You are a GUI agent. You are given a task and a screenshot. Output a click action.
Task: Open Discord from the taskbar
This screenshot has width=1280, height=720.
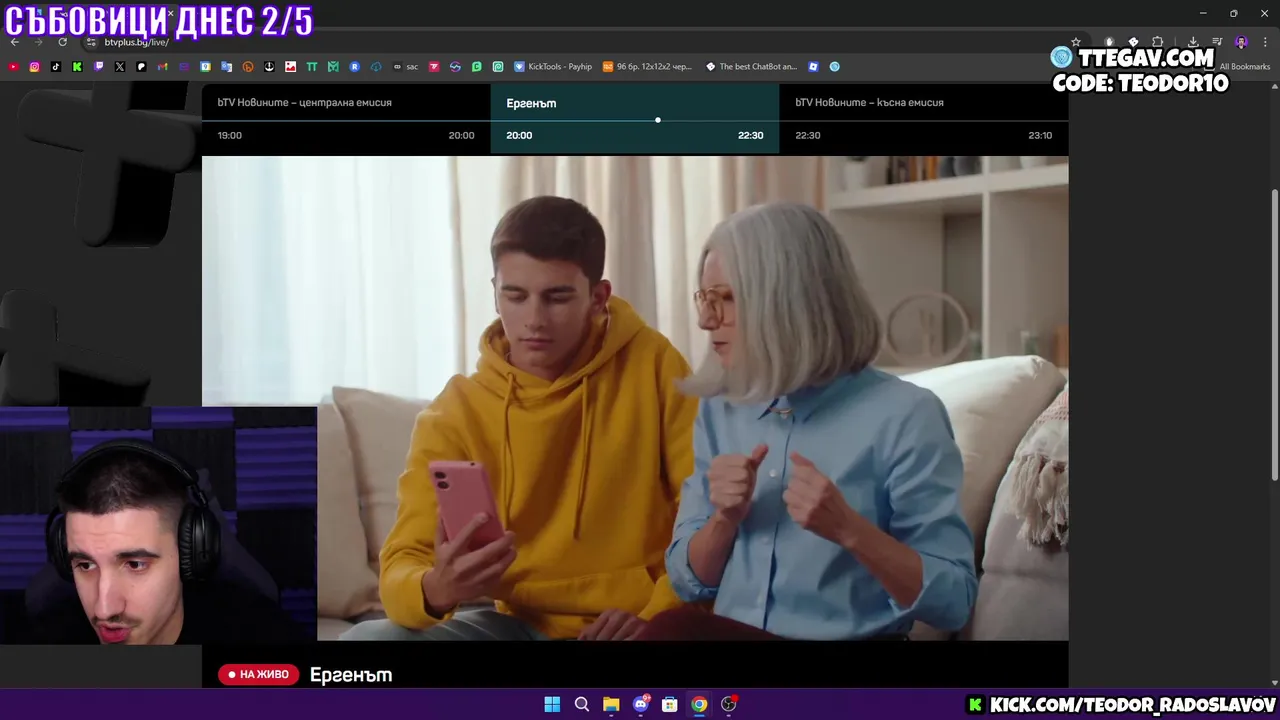(641, 704)
